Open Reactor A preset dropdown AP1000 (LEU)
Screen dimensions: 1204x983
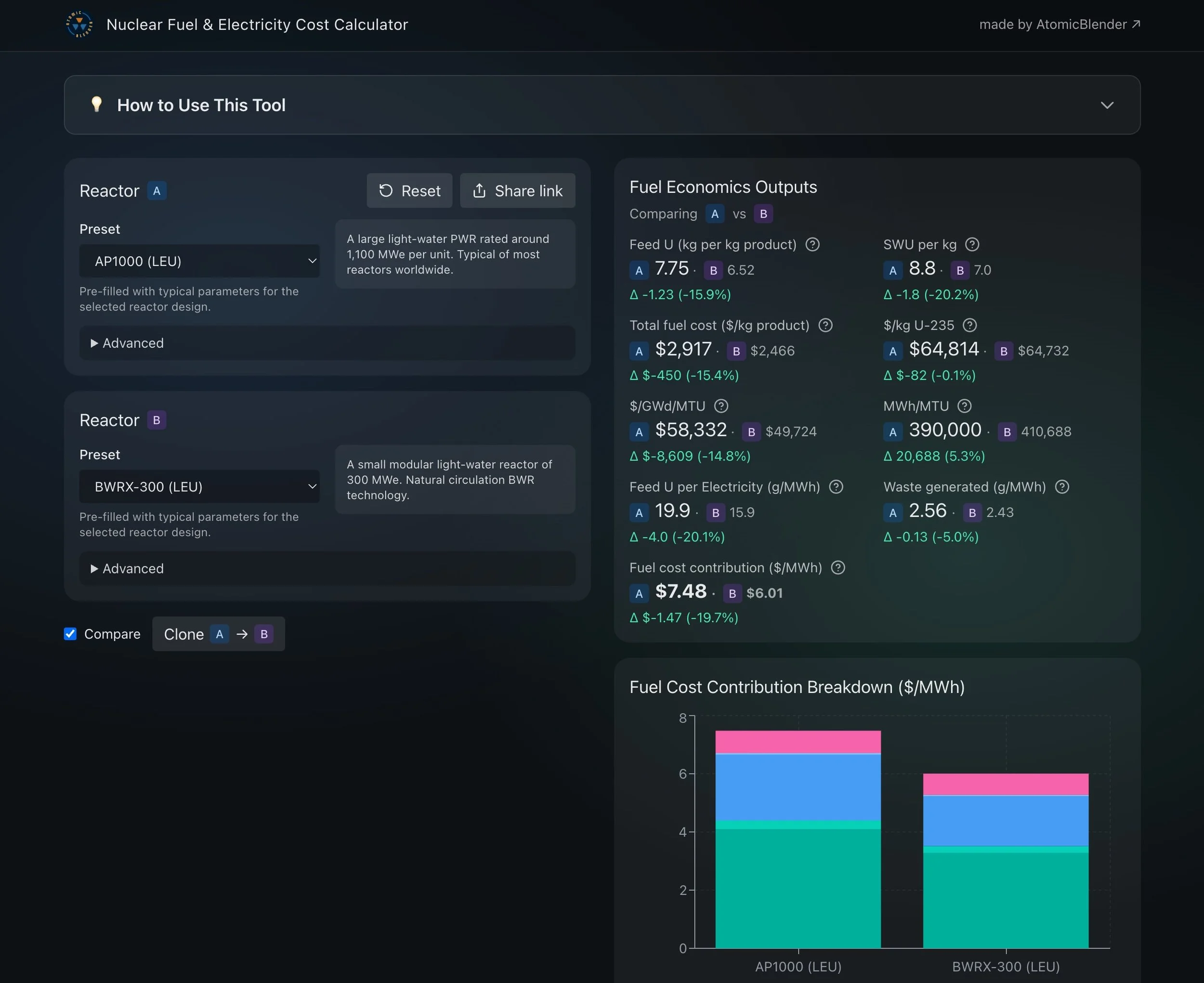tap(199, 261)
